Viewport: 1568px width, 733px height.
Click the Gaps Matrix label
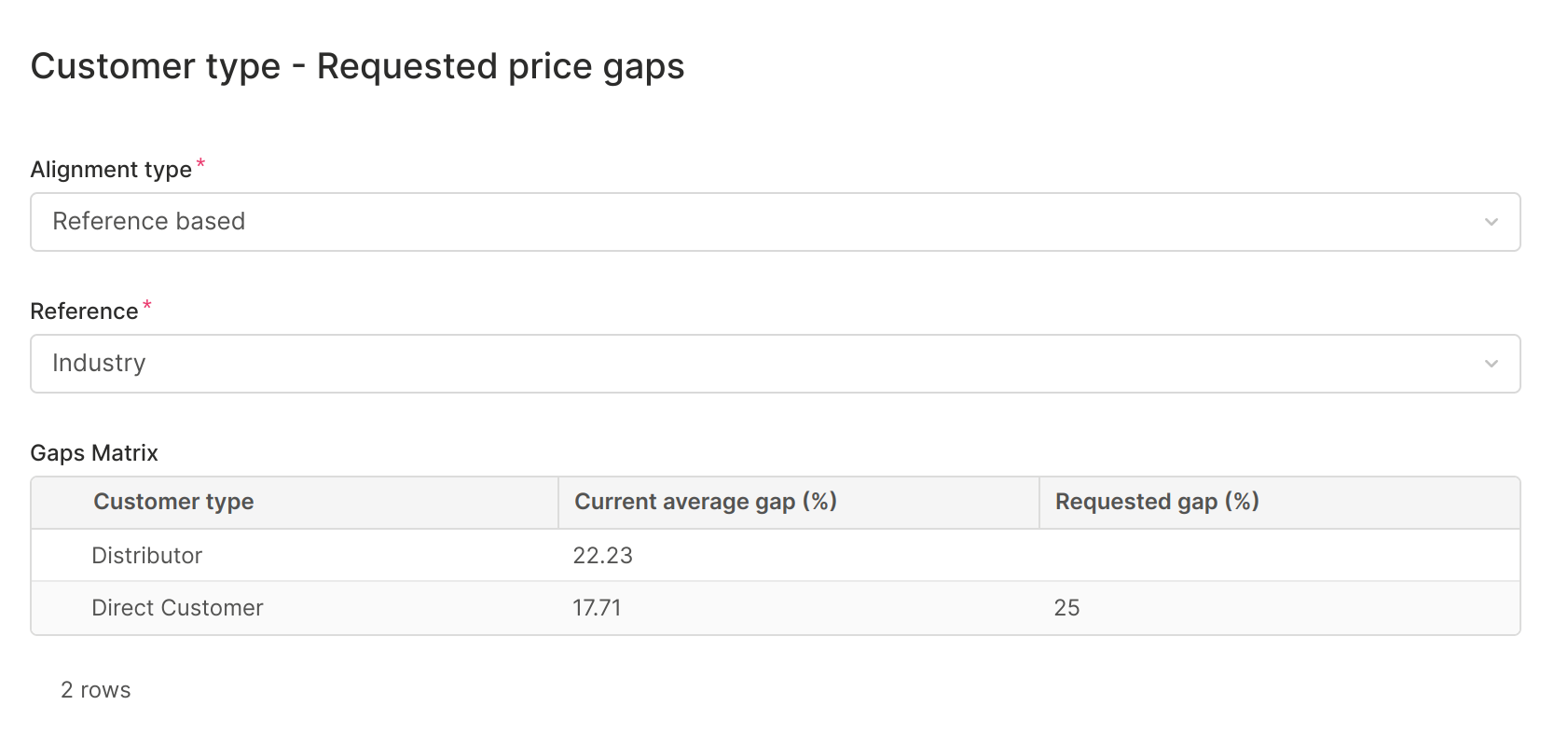click(x=94, y=453)
